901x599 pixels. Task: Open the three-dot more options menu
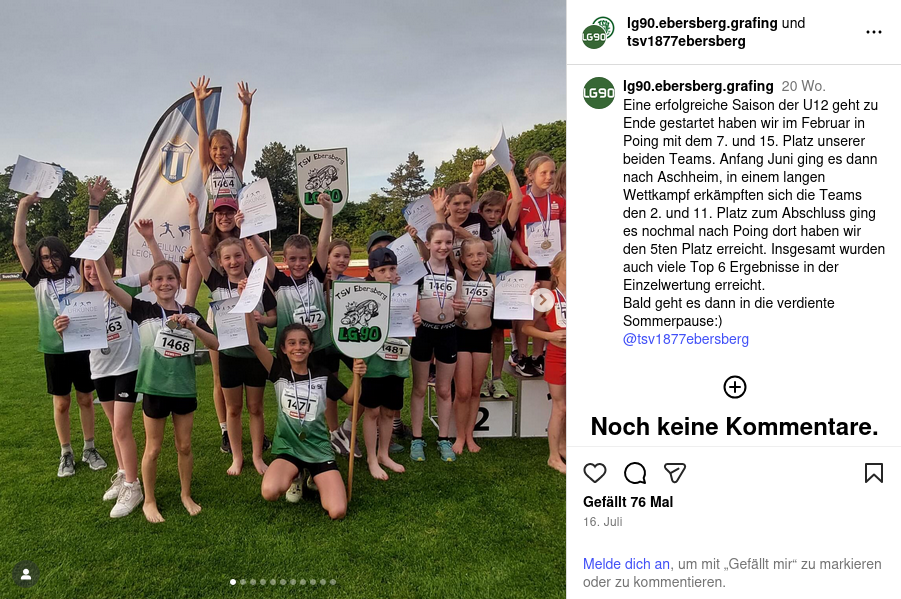click(x=873, y=32)
